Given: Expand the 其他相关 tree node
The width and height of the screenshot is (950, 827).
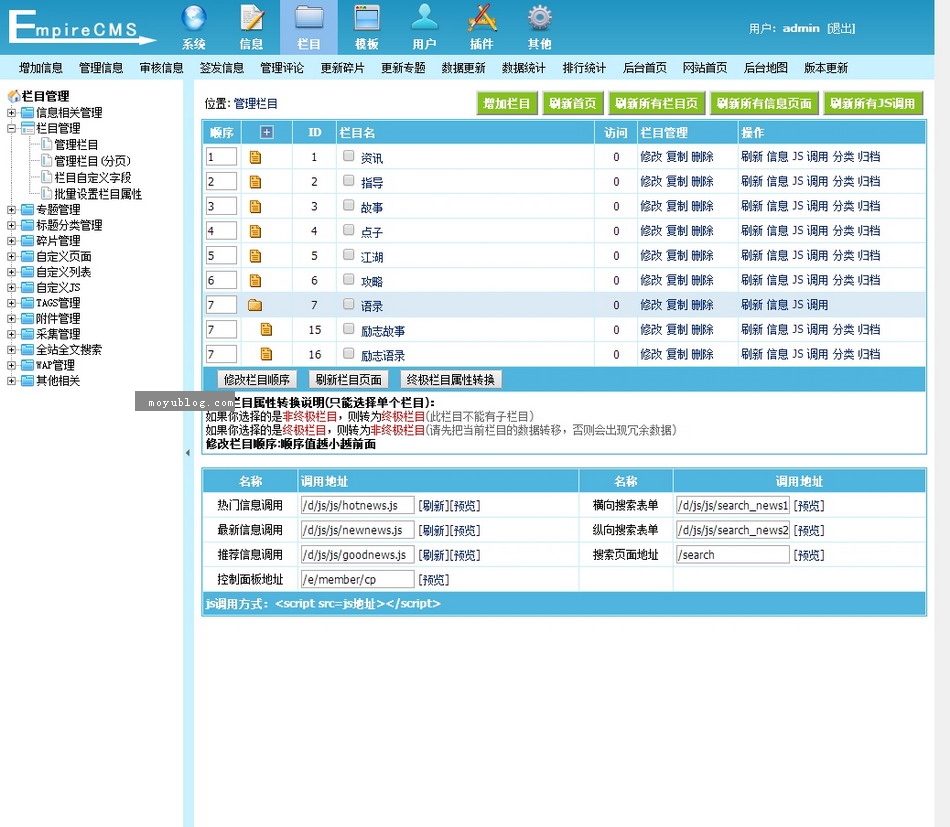Looking at the screenshot, I should (11, 380).
